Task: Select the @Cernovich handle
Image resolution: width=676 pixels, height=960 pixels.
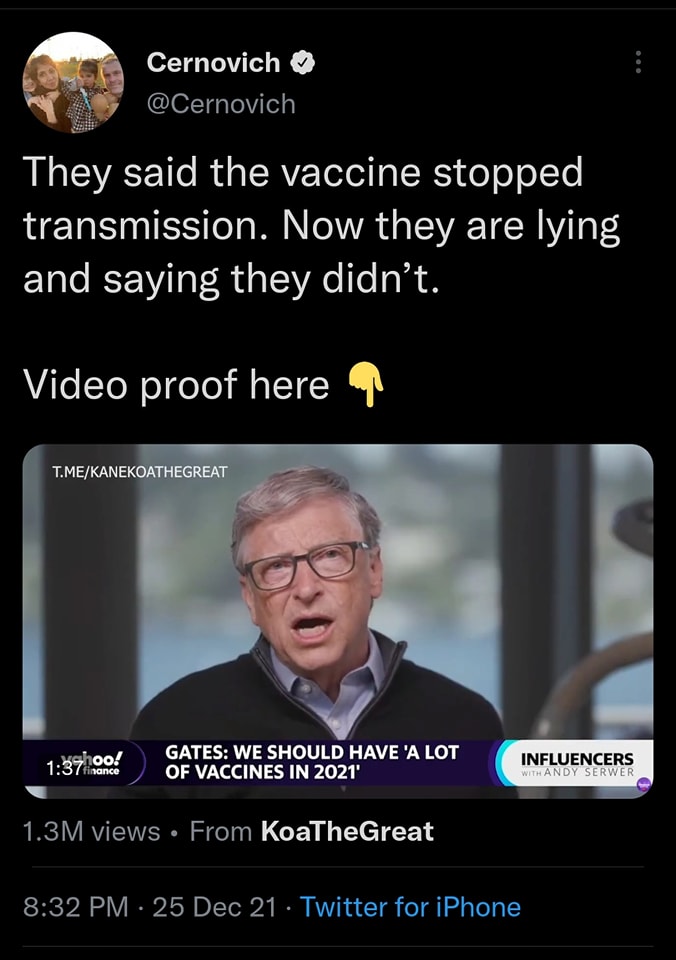Action: tap(221, 103)
